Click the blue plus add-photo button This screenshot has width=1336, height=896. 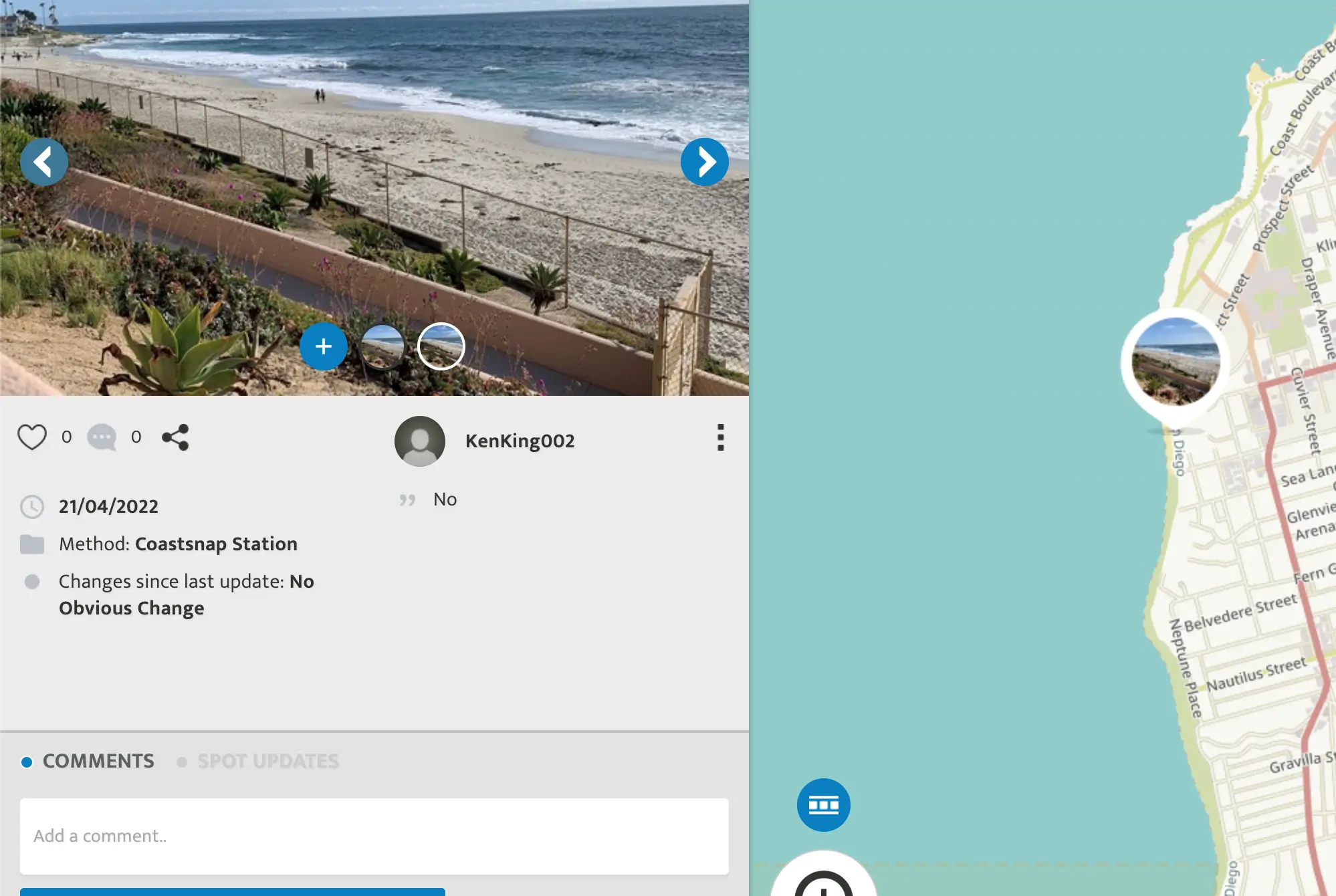[323, 346]
